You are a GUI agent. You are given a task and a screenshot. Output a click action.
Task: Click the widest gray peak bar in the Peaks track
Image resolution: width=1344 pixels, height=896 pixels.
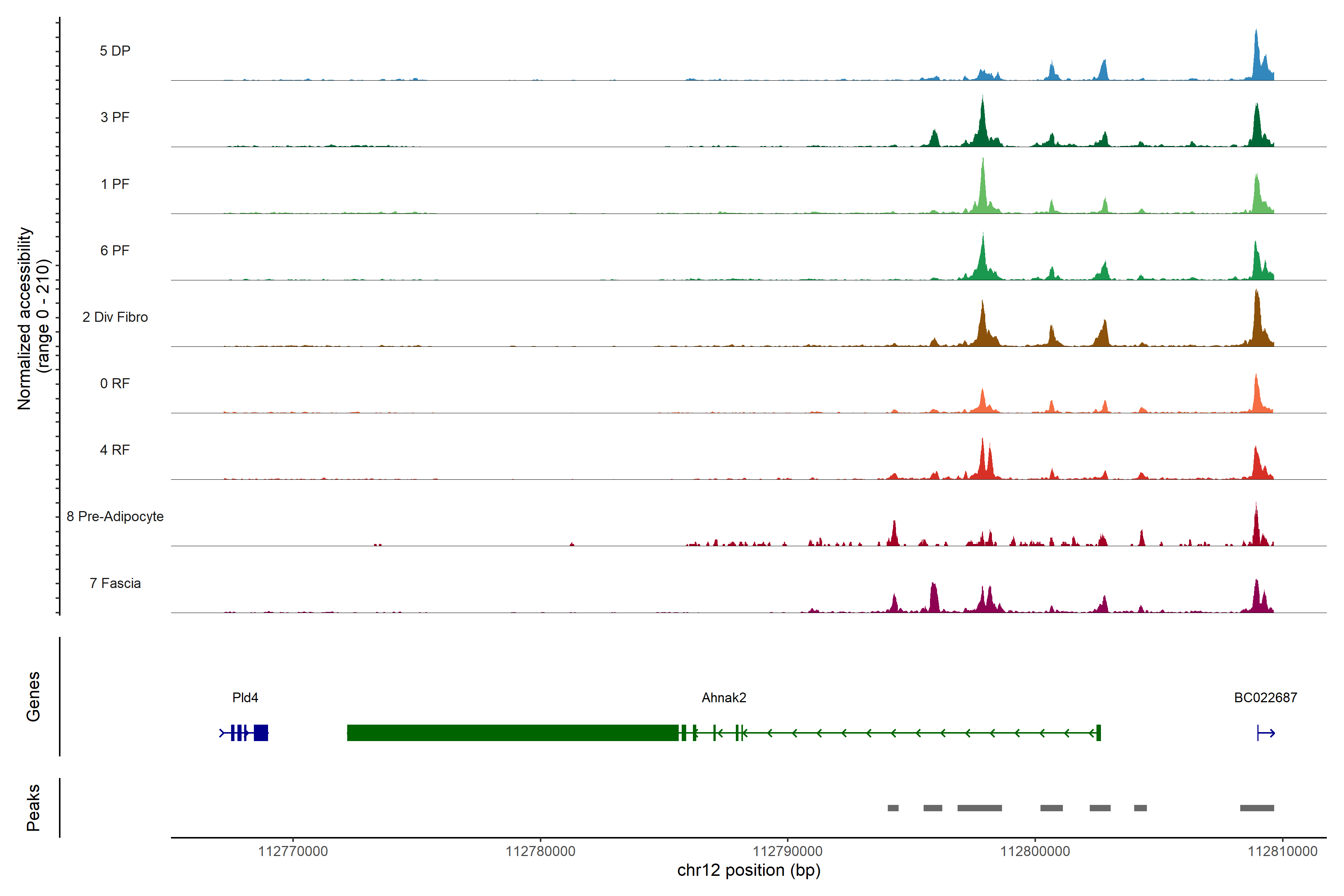click(x=979, y=808)
